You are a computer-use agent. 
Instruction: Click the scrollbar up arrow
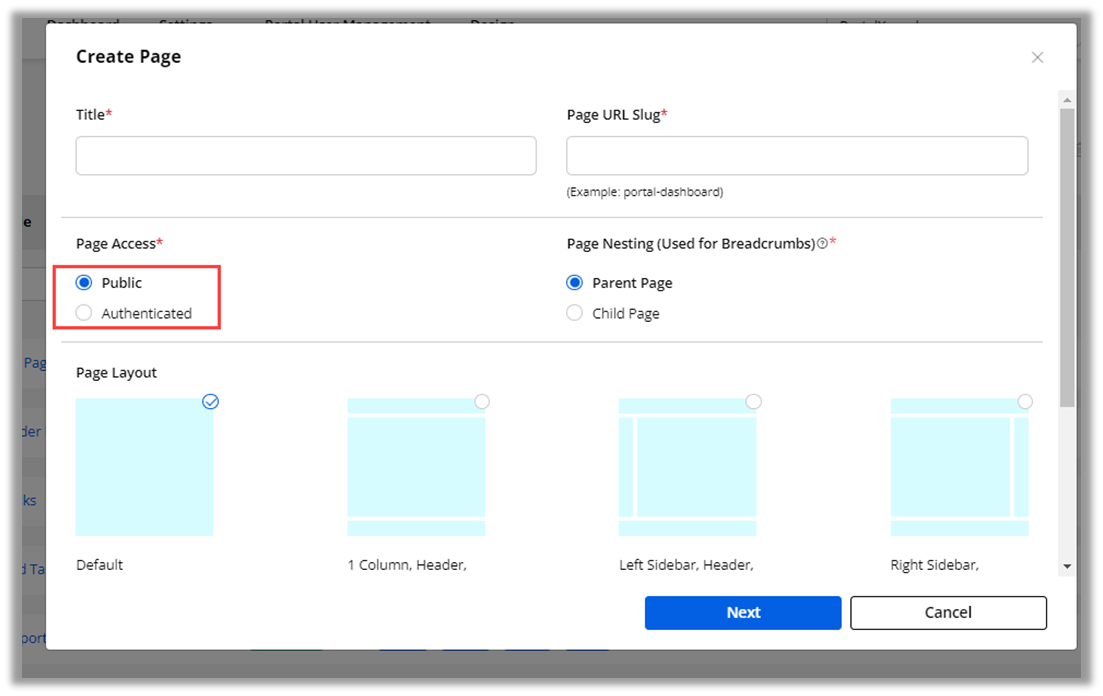[x=1067, y=100]
